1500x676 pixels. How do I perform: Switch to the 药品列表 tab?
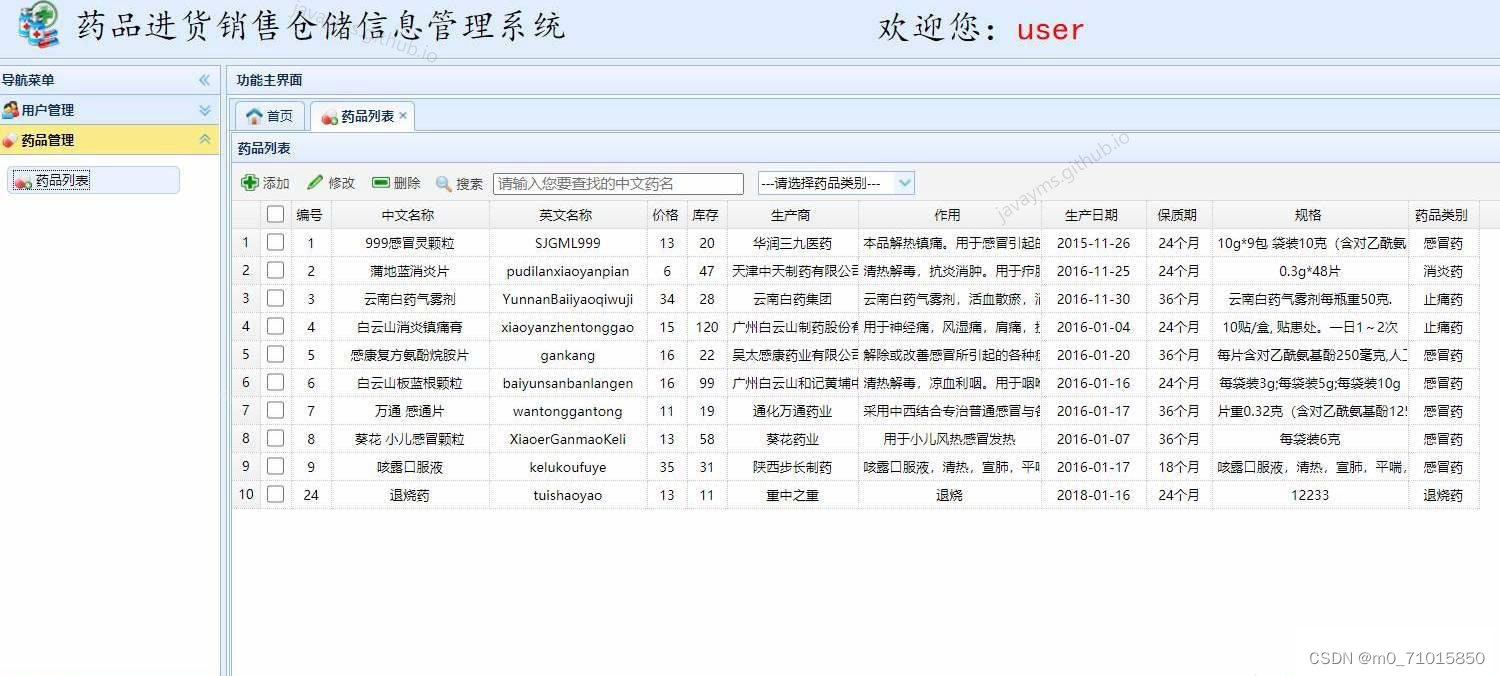(x=362, y=116)
